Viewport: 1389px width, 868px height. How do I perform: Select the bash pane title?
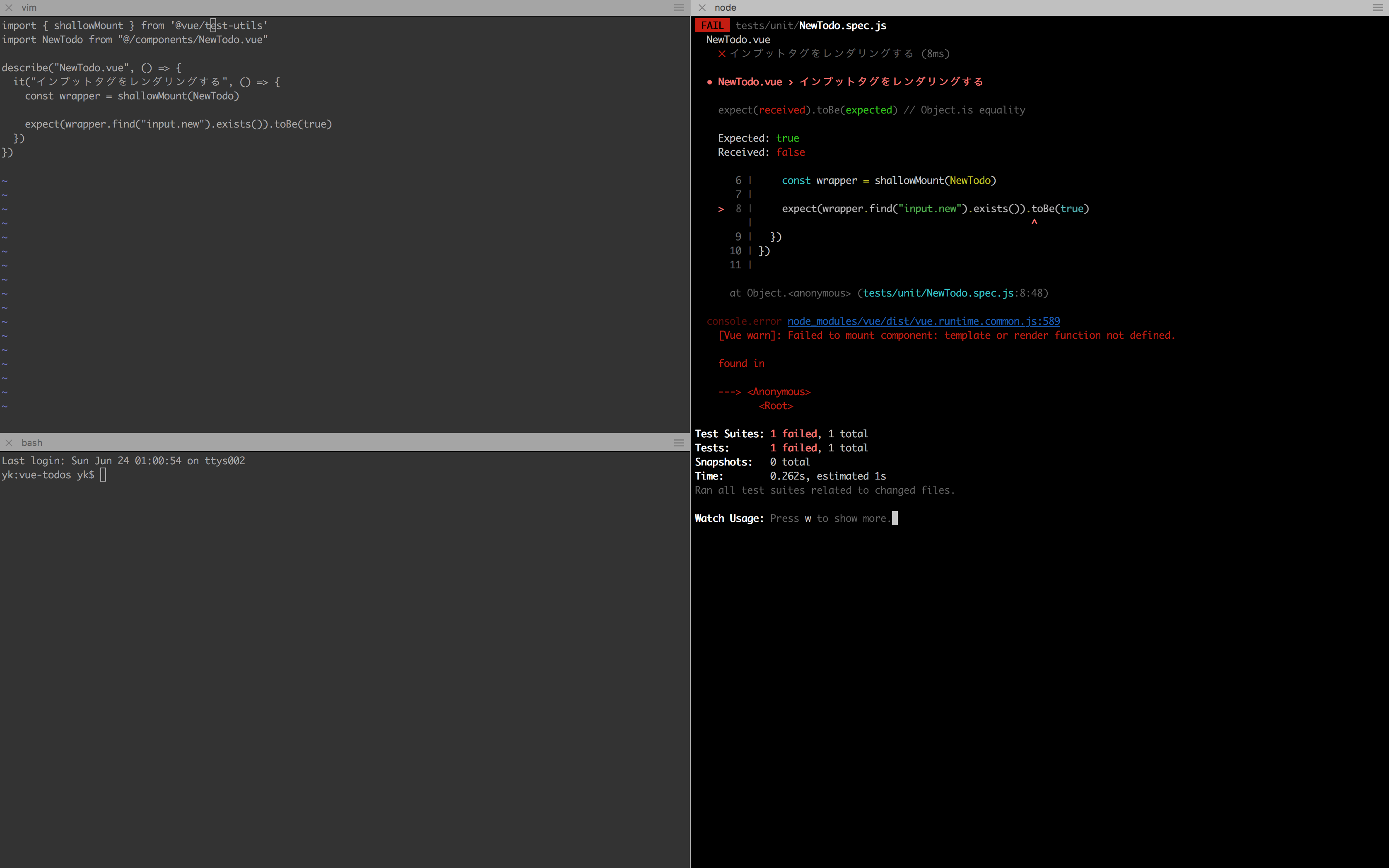[31, 443]
